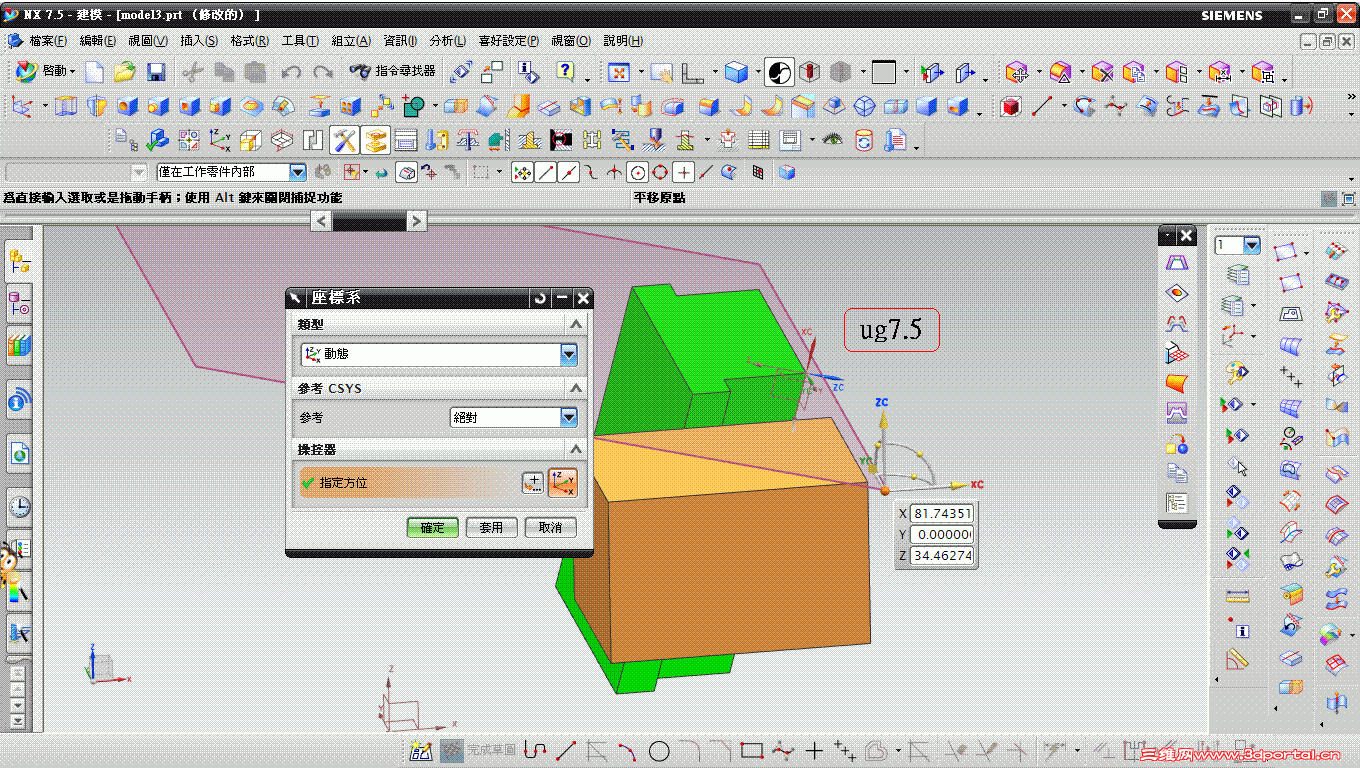Viewport: 1360px width, 768px height.
Task: Click the eye icon in third toolbar
Action: tap(833, 140)
